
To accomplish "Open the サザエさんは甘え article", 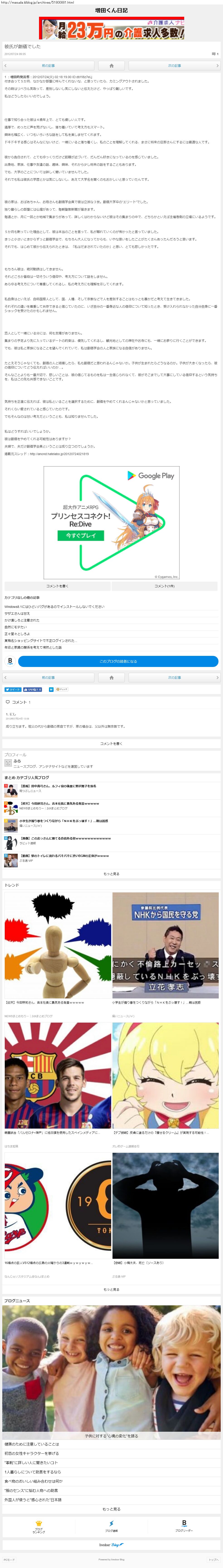I will [17, 614].
